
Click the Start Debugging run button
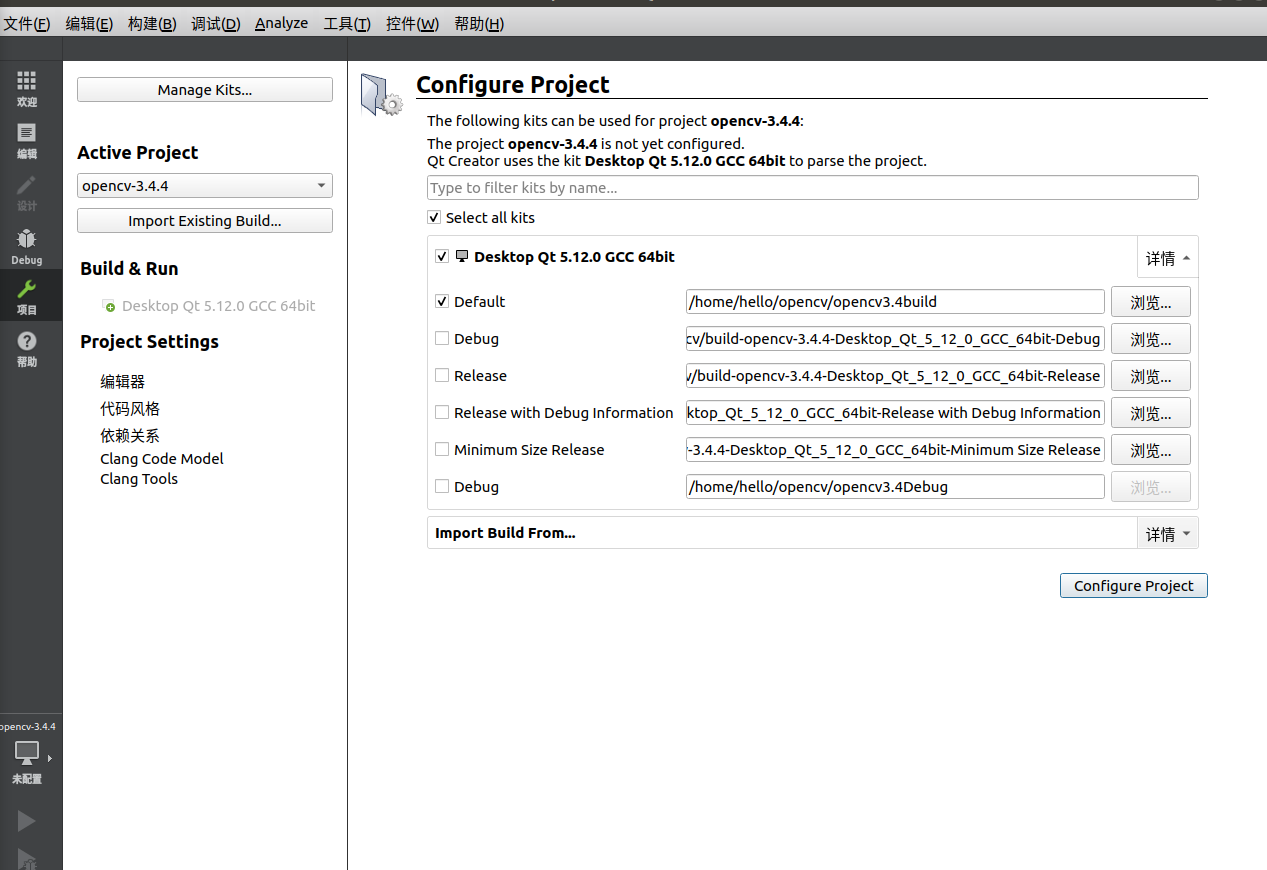[x=26, y=858]
